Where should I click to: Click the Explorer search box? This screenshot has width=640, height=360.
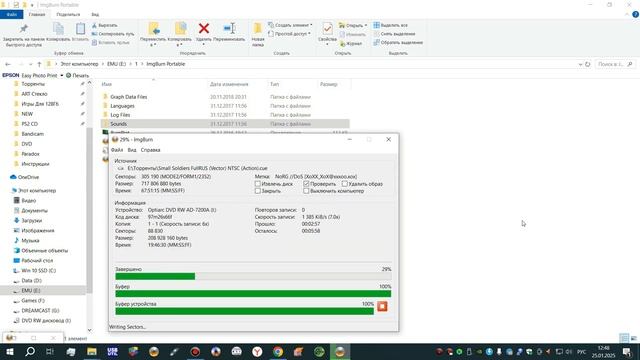pos(615,64)
